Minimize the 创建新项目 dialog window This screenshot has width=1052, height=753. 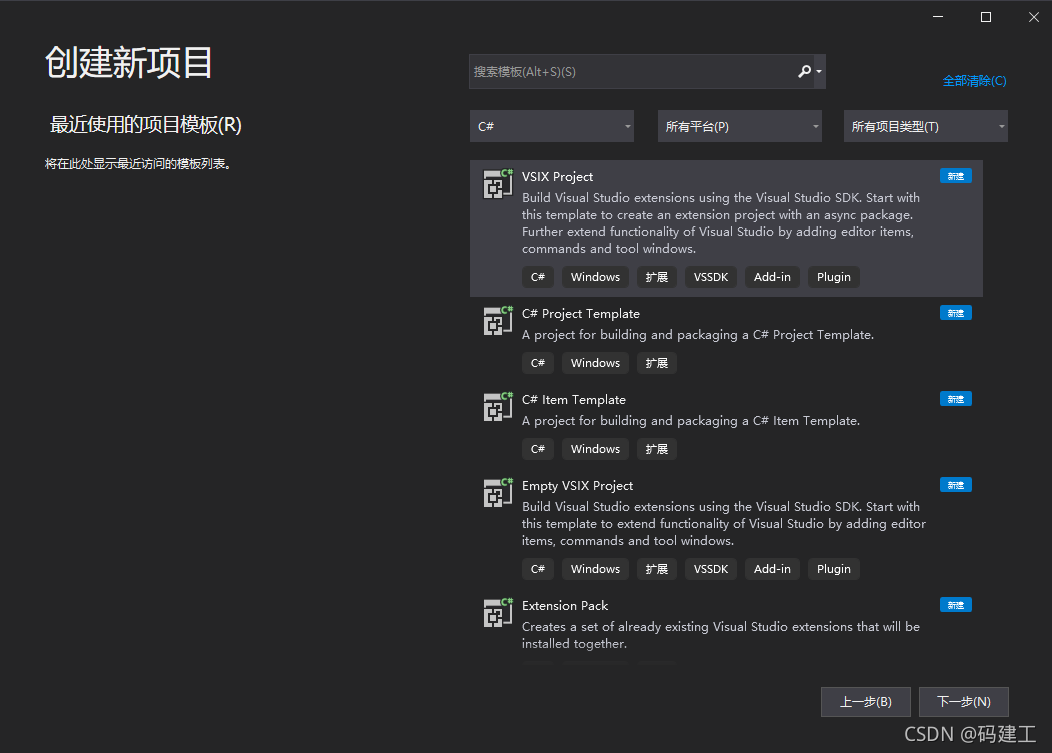click(x=938, y=17)
